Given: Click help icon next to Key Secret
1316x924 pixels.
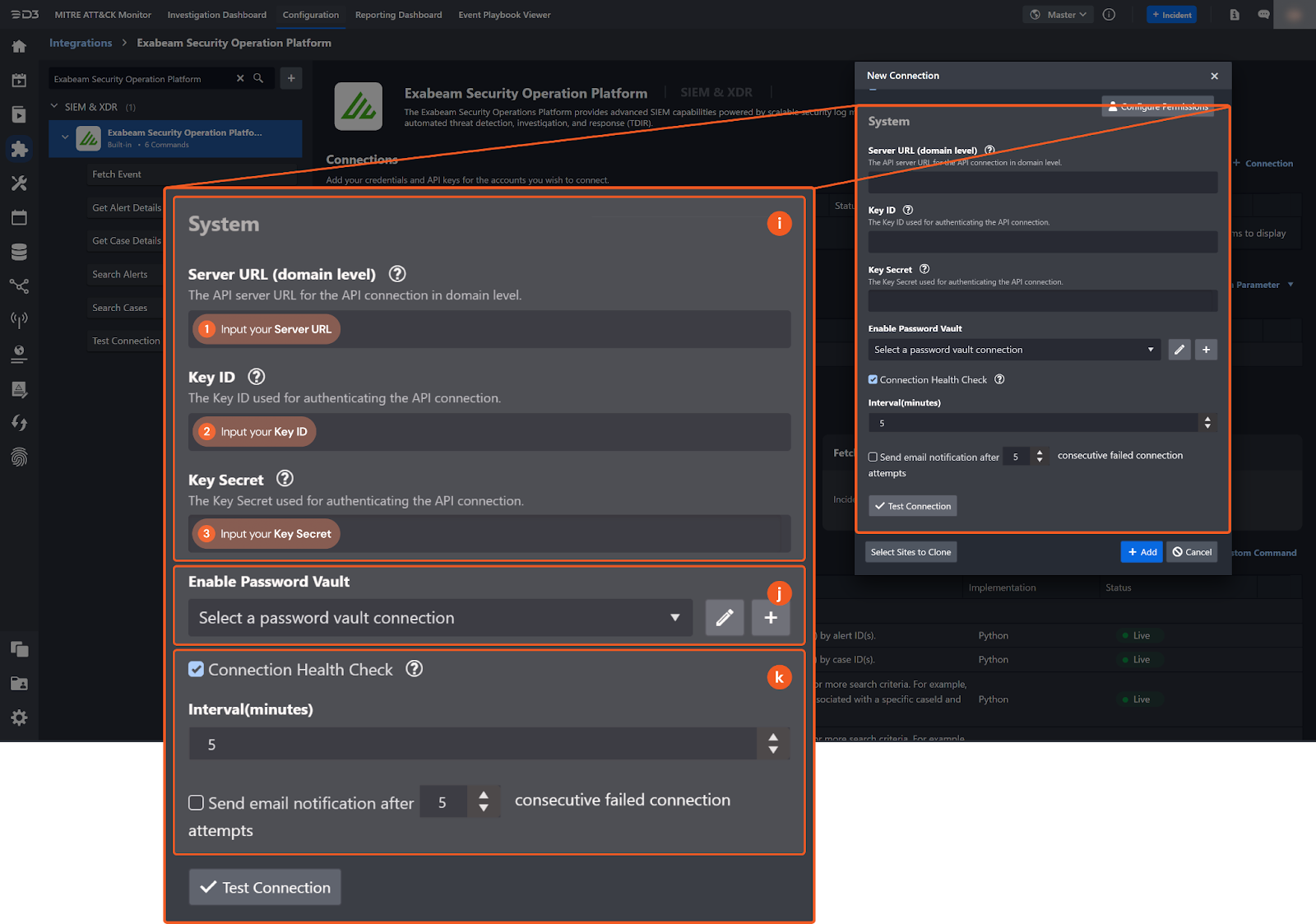Looking at the screenshot, I should (924, 269).
